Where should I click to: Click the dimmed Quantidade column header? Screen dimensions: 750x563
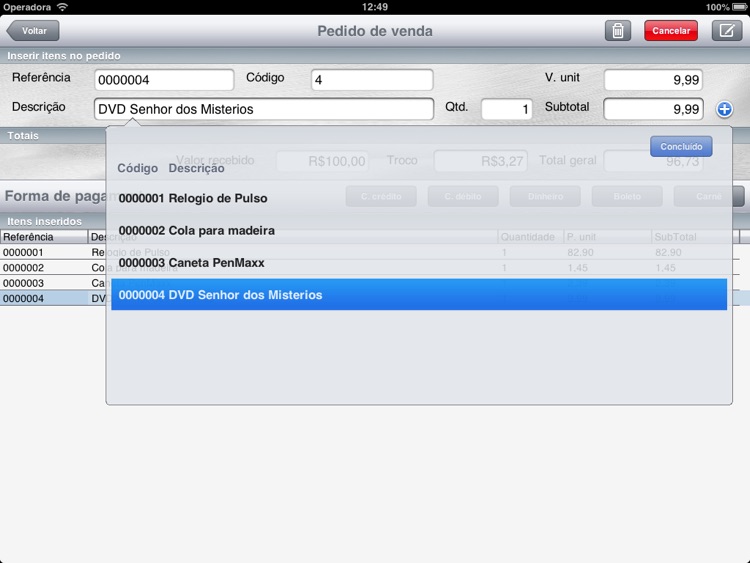coord(530,237)
